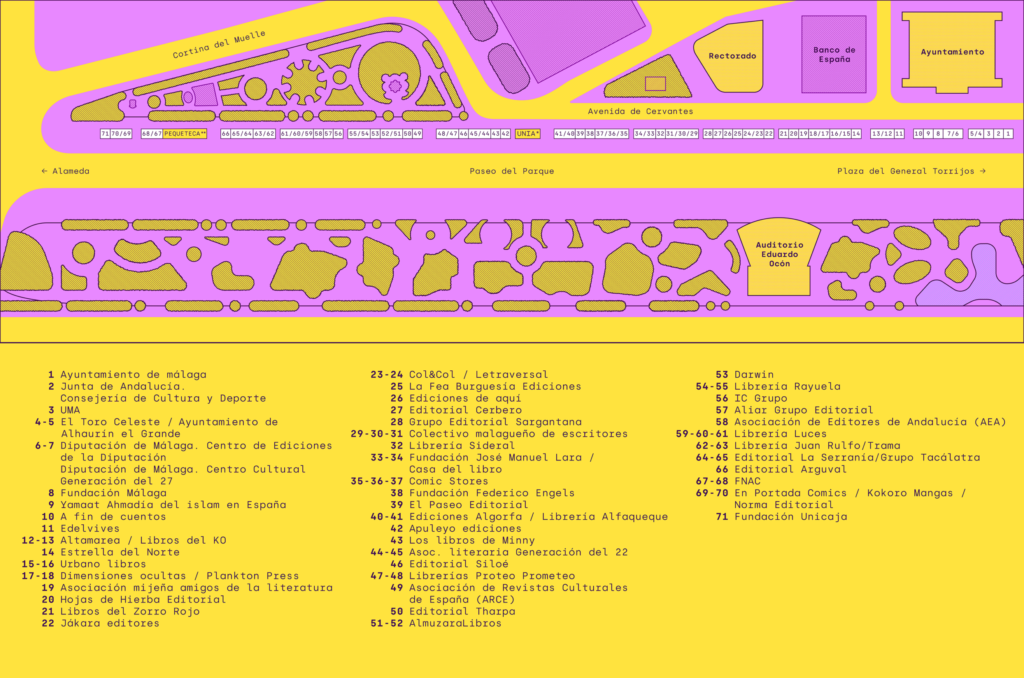Select legend entry 'La Fea Burguesía Ediciones'
Screen dimensions: 1024x678
[x=495, y=386]
